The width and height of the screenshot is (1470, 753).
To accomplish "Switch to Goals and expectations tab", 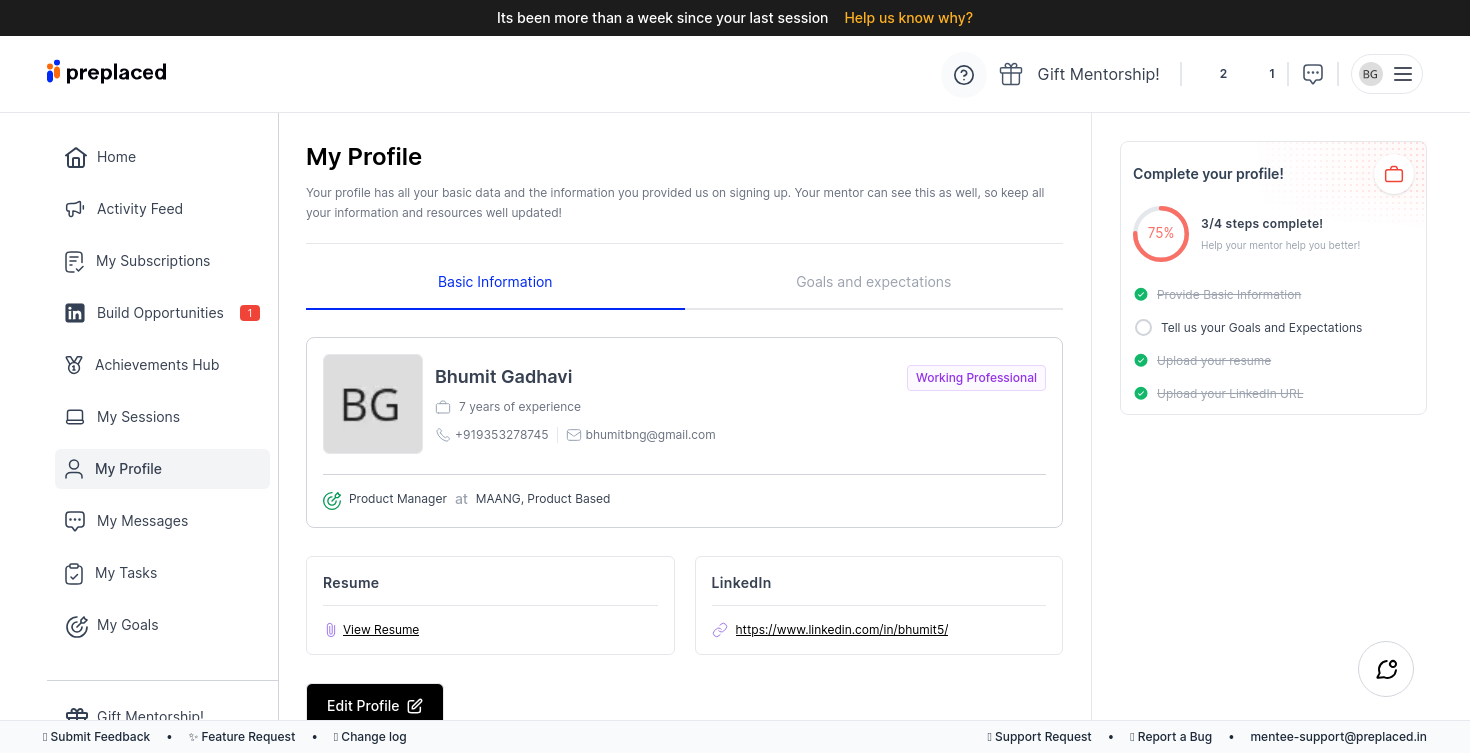I will (873, 282).
